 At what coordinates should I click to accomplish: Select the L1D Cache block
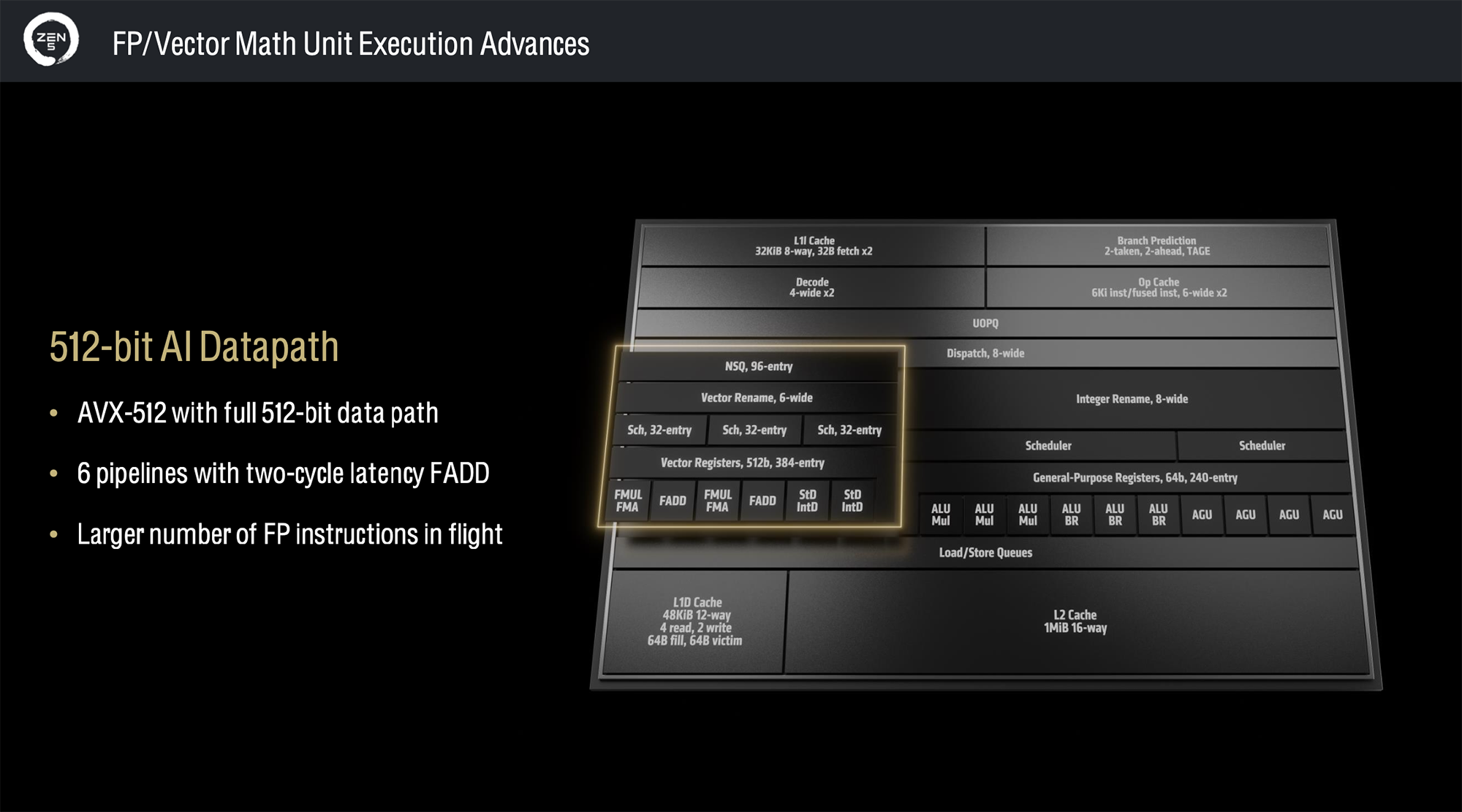694,621
